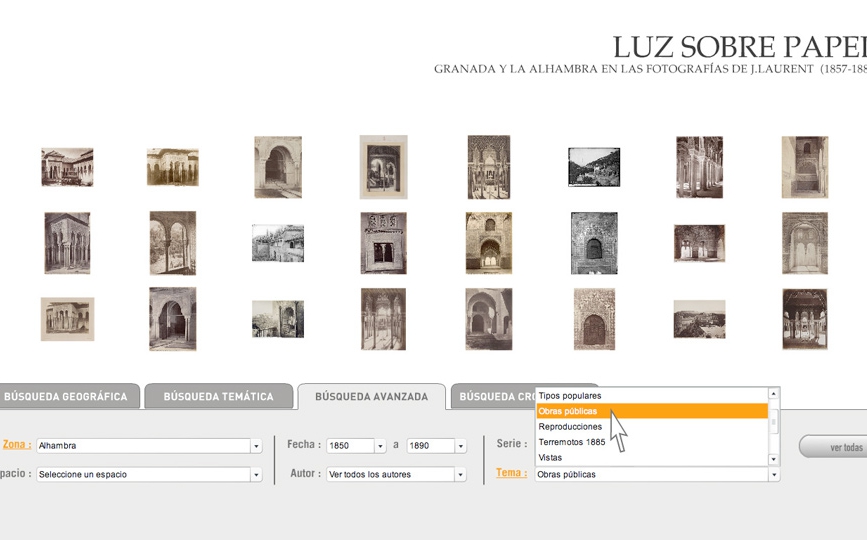Image resolution: width=867 pixels, height=540 pixels.
Task: Expand the start year 1850 dropdown
Action: click(x=380, y=446)
